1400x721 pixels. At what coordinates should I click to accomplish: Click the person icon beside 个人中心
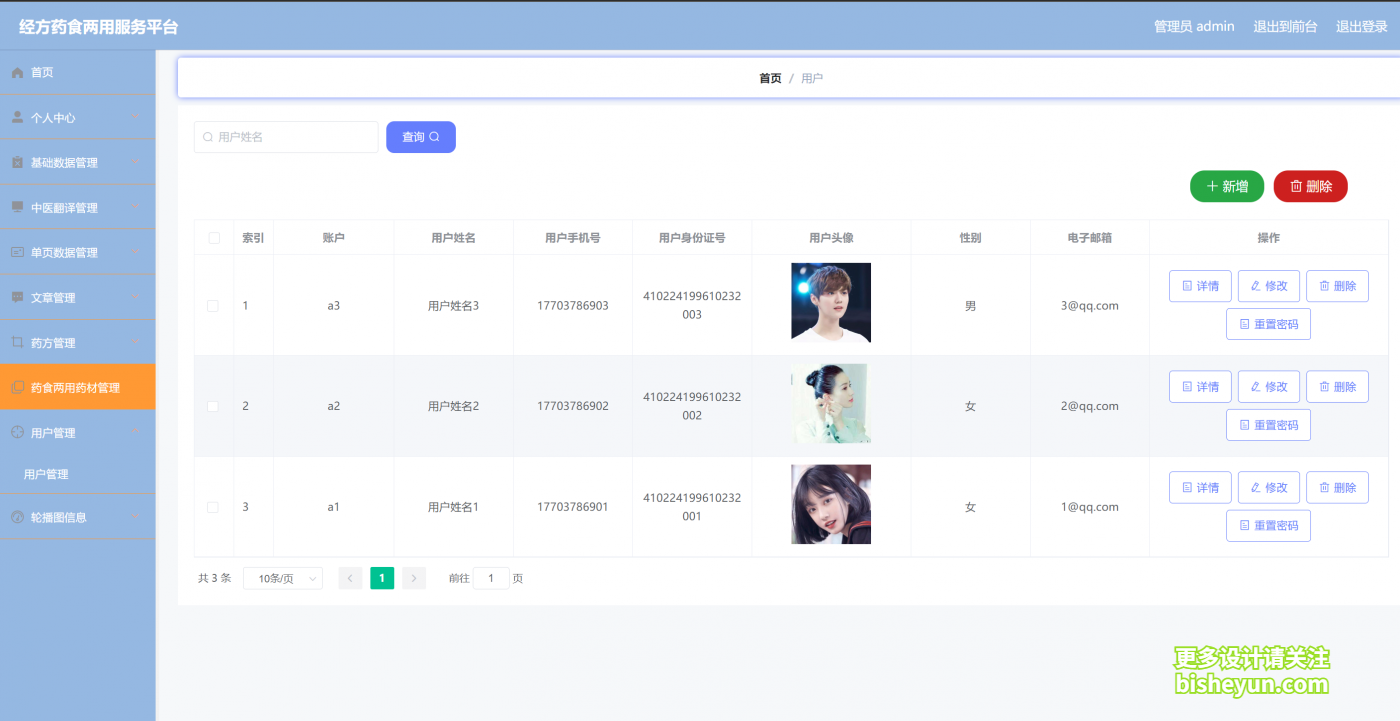pos(17,117)
